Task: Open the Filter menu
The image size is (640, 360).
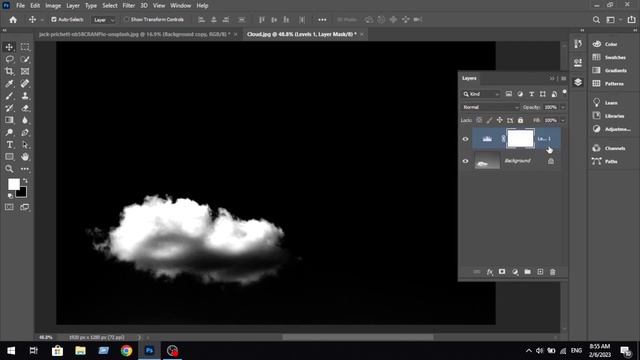Action: [x=129, y=6]
